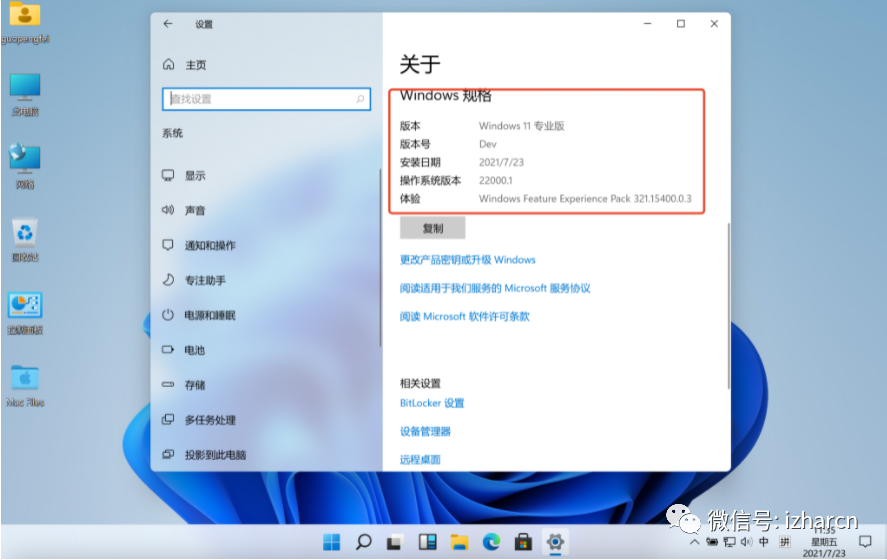Screen dimensions: 887x560
Task: Open 设备管理器 link
Action: click(x=425, y=432)
